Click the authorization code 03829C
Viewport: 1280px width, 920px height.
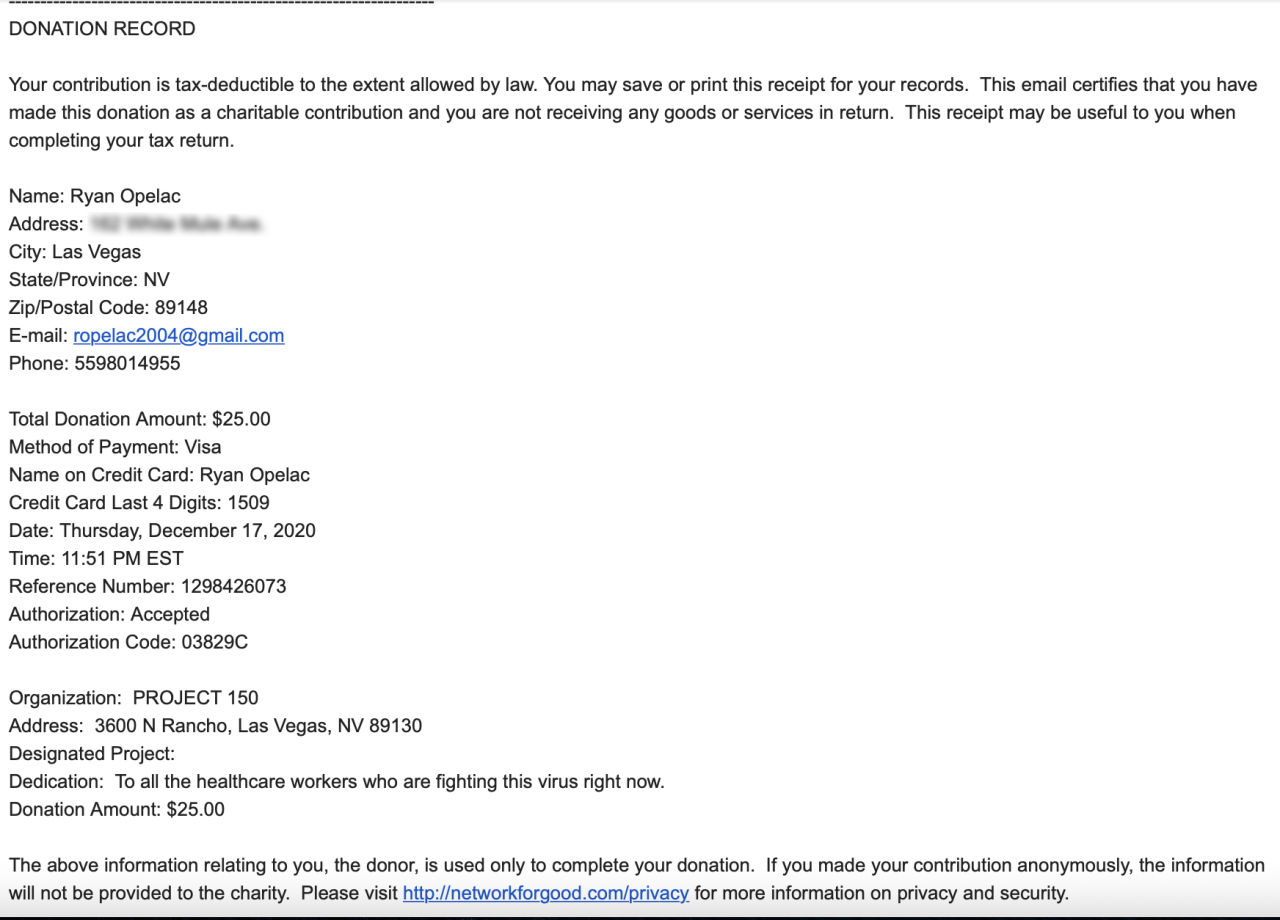214,643
